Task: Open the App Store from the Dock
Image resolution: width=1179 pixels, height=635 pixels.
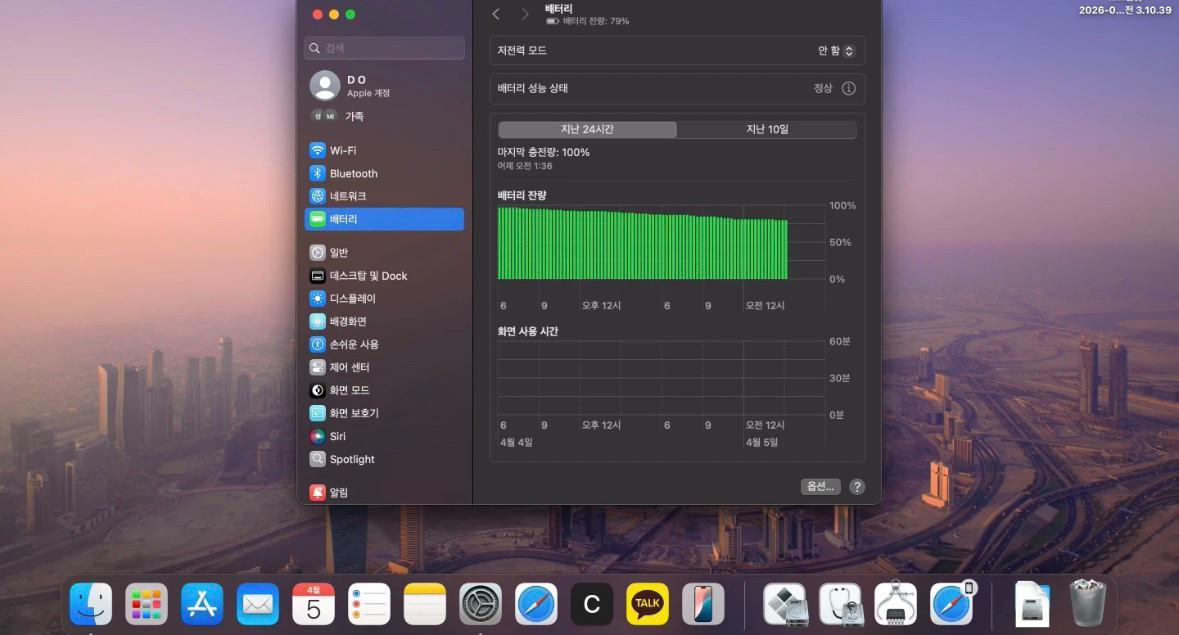Action: [x=202, y=604]
